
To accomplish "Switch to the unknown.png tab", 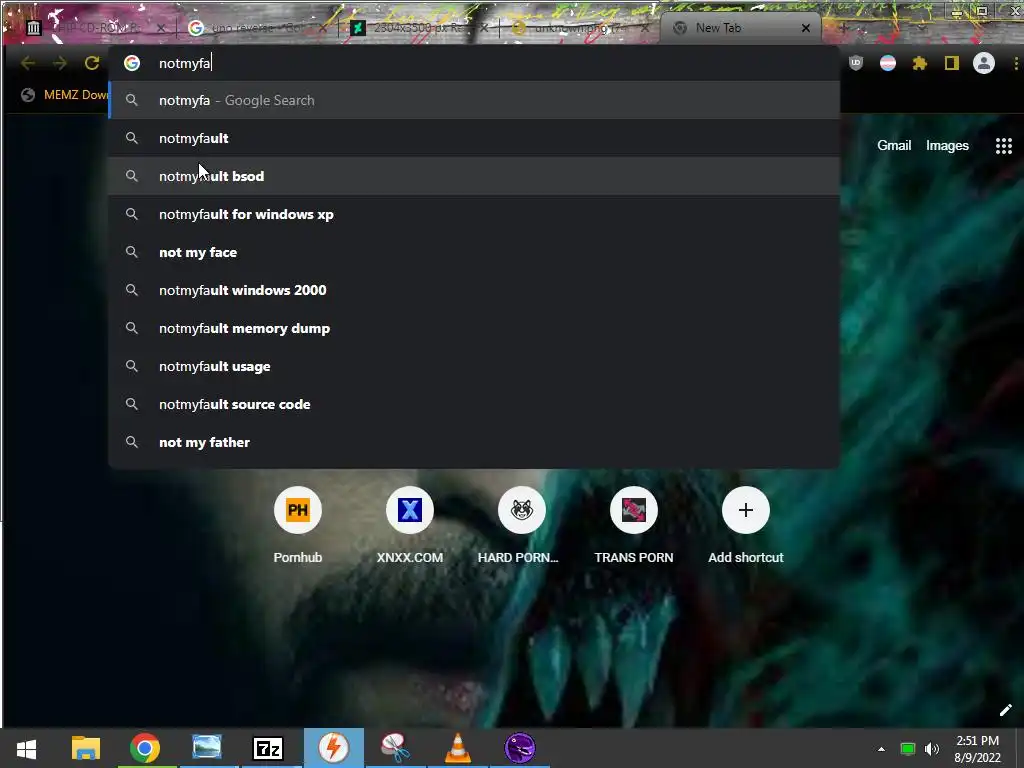I will point(579,28).
